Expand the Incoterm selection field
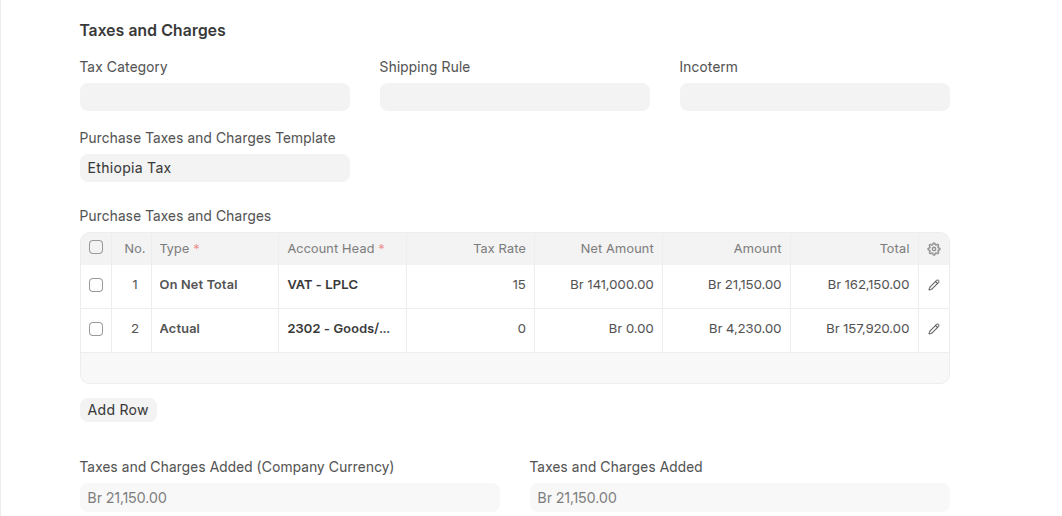The image size is (1062, 516). click(814, 97)
